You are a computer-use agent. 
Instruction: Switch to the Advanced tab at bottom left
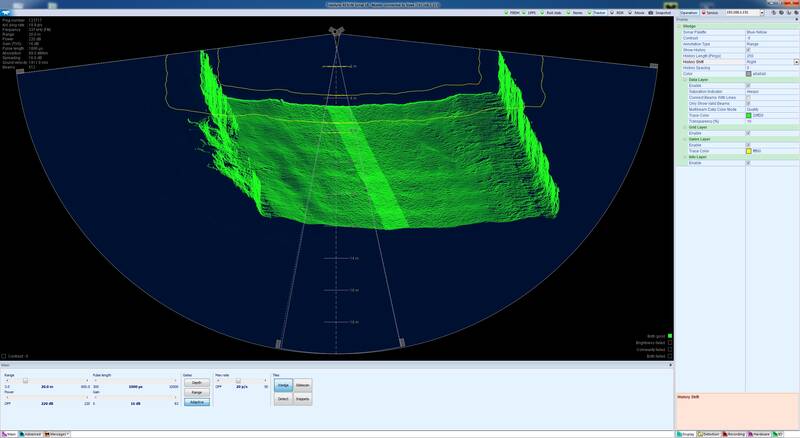click(x=30, y=434)
